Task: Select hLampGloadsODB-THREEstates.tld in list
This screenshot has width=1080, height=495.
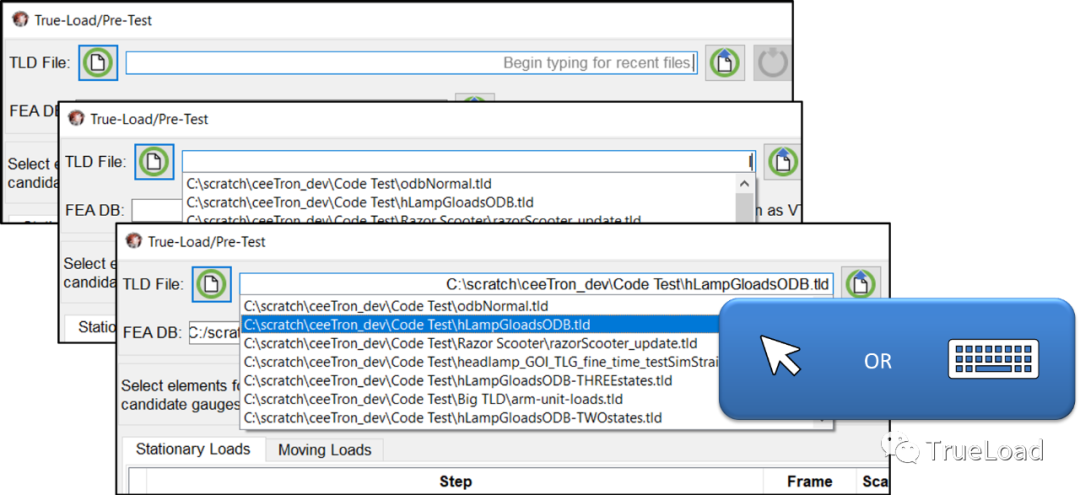Action: click(479, 380)
